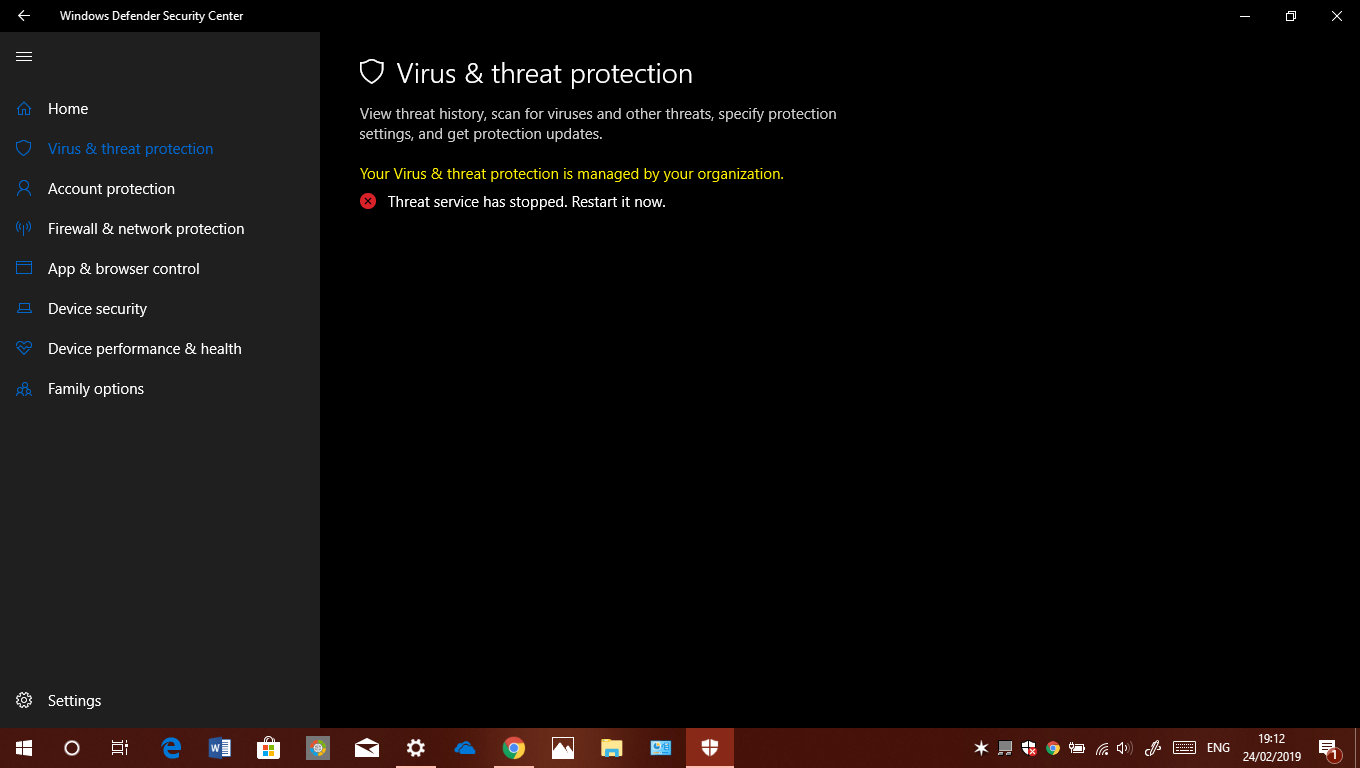Open Firewall & network protection section
The width and height of the screenshot is (1360, 768).
(160, 228)
